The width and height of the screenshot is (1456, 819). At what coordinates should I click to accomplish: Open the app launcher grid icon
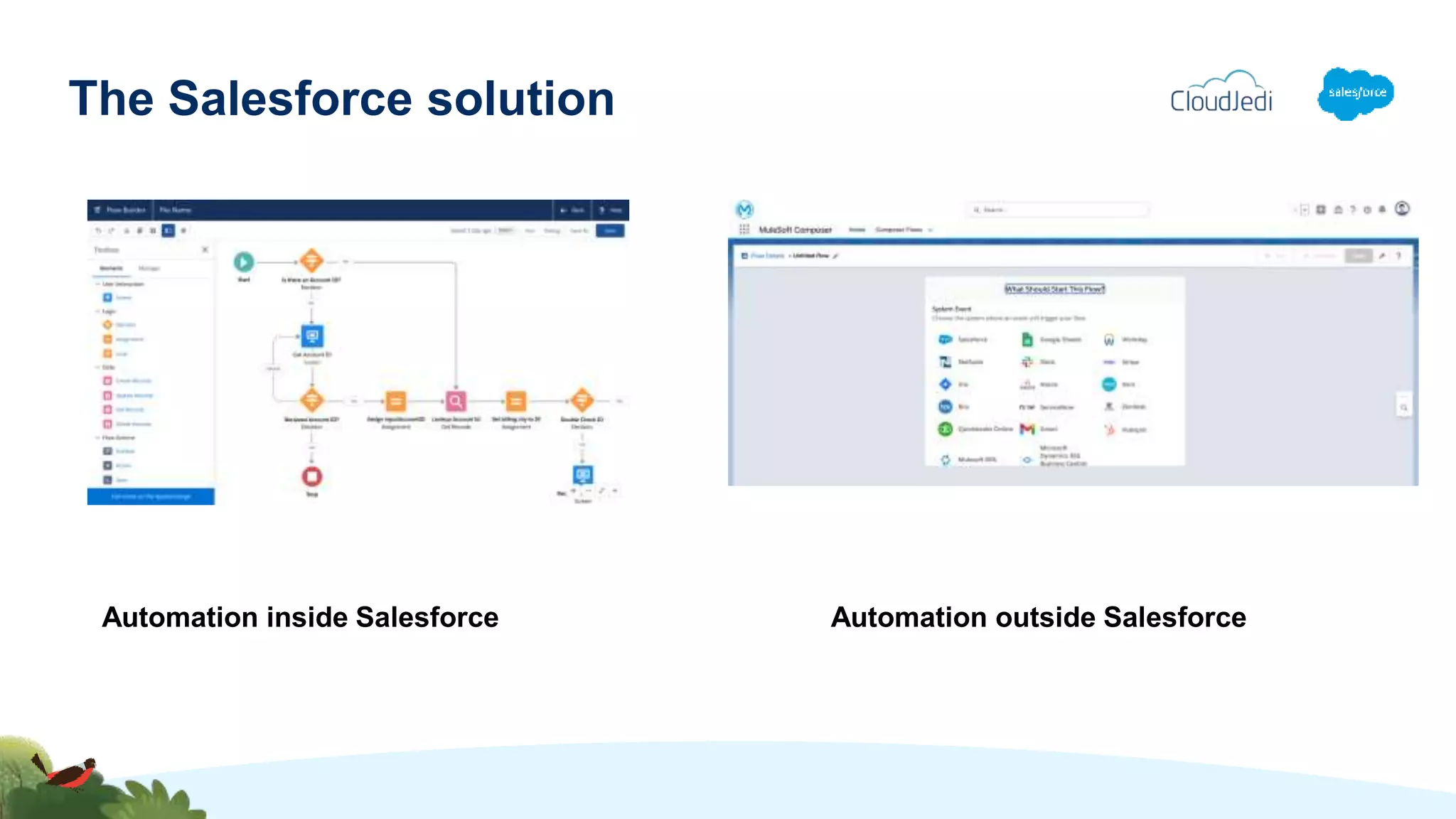coord(744,229)
